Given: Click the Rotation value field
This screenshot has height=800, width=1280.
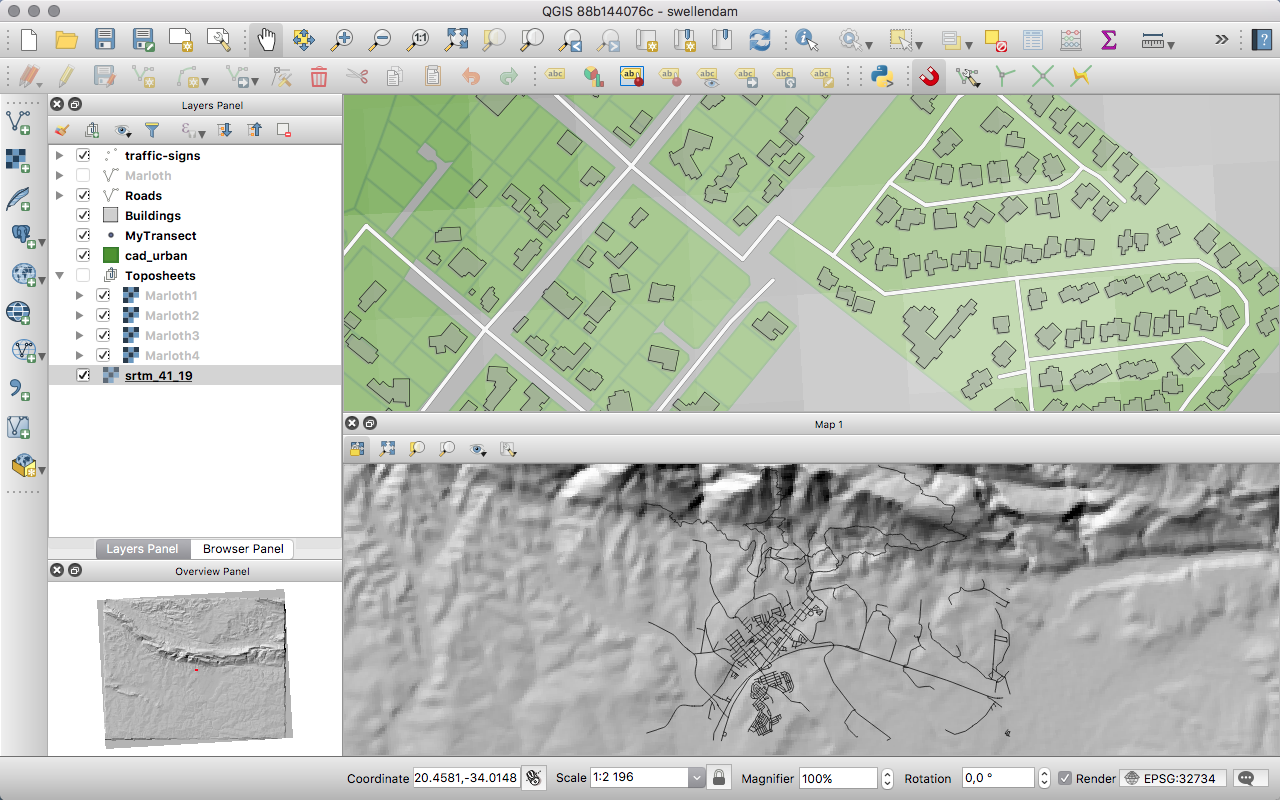Looking at the screenshot, I should pyautogui.click(x=998, y=778).
